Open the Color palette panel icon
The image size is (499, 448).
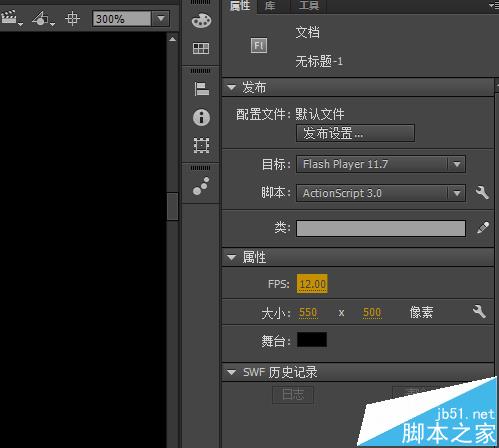pos(201,21)
